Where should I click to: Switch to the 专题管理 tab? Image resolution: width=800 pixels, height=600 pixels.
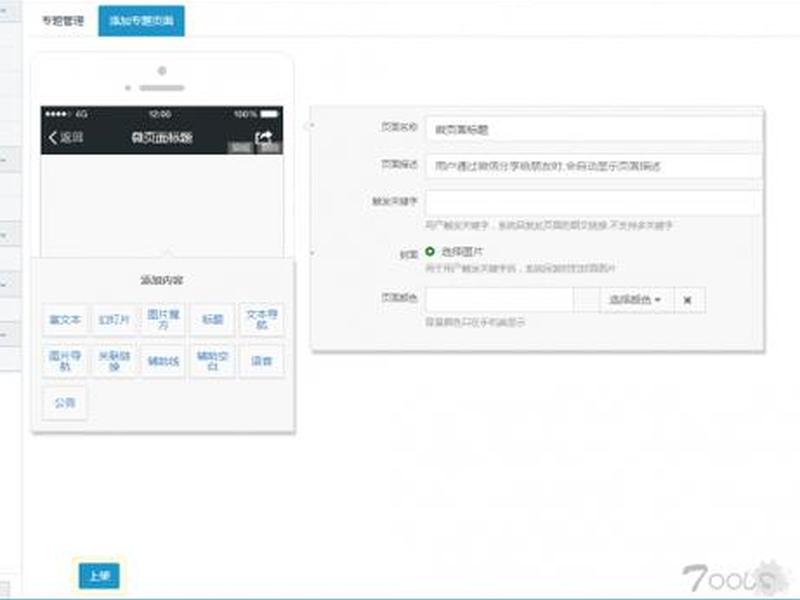[x=63, y=21]
